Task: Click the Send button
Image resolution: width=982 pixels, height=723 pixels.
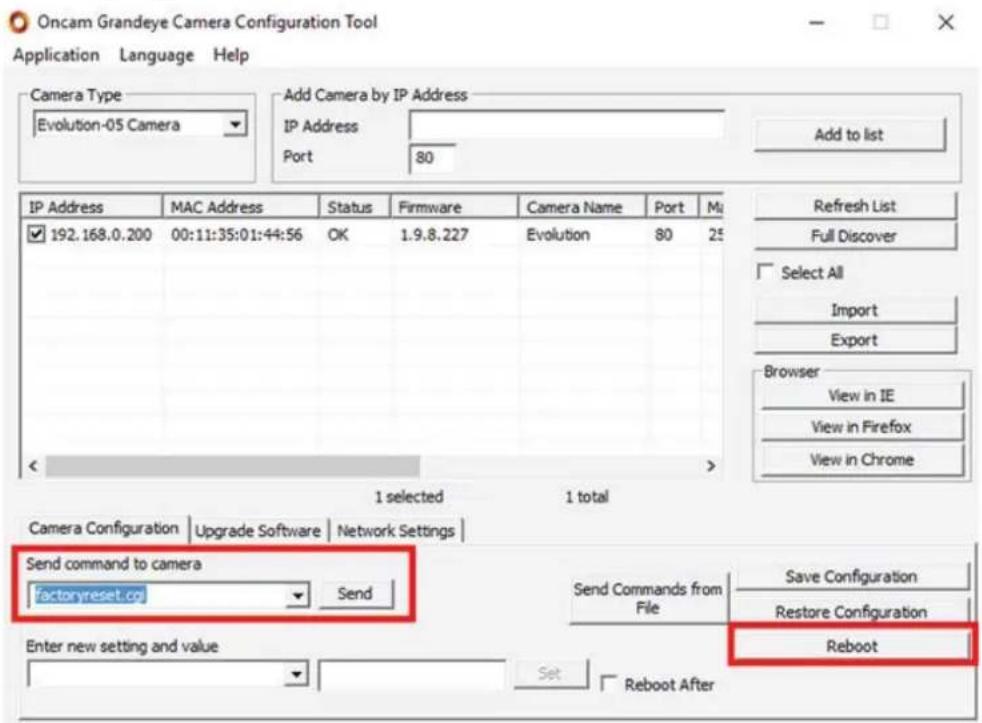Action: tap(355, 593)
